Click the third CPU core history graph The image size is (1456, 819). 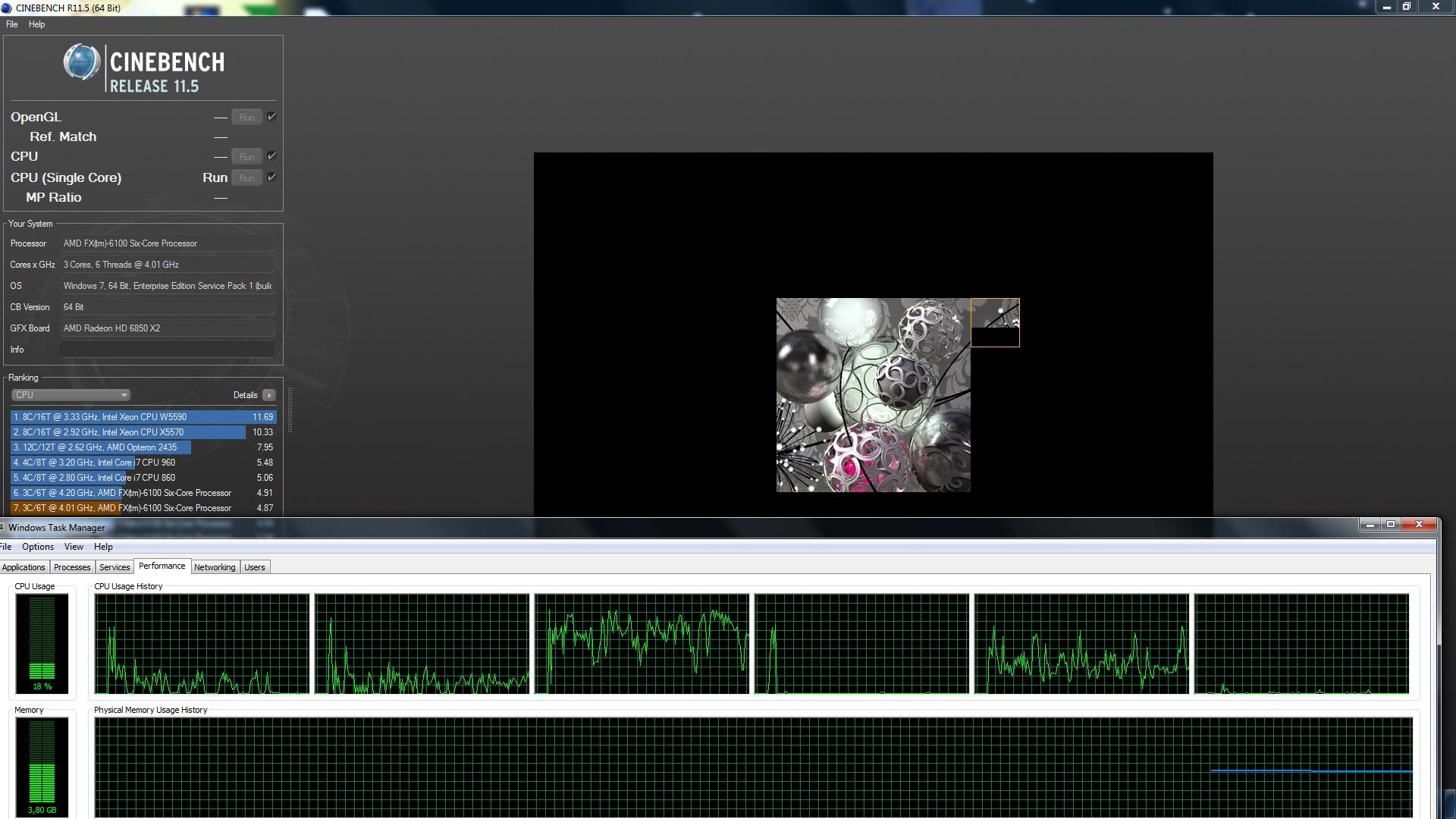pyautogui.click(x=642, y=644)
